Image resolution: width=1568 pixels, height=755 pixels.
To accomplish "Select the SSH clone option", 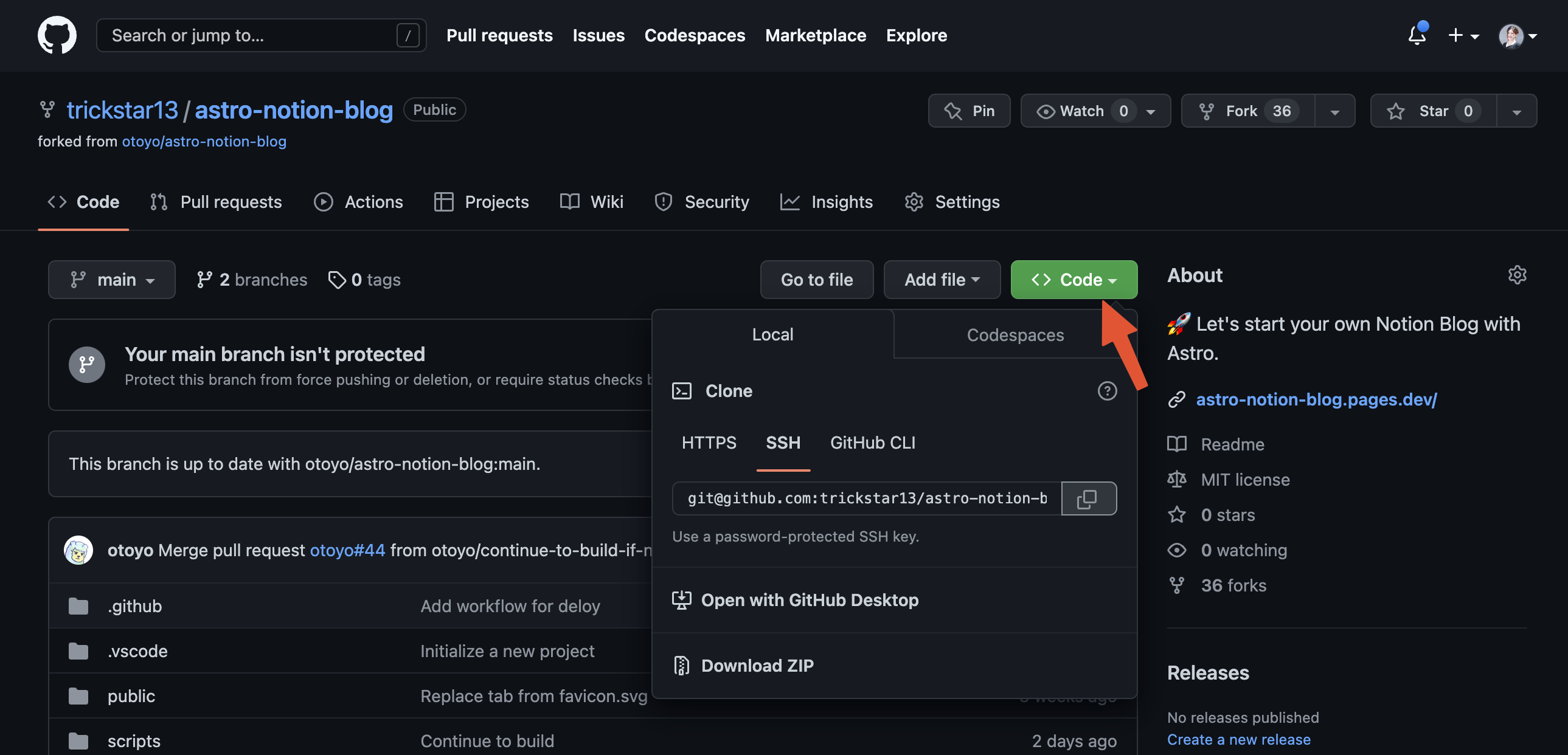I will tap(783, 443).
